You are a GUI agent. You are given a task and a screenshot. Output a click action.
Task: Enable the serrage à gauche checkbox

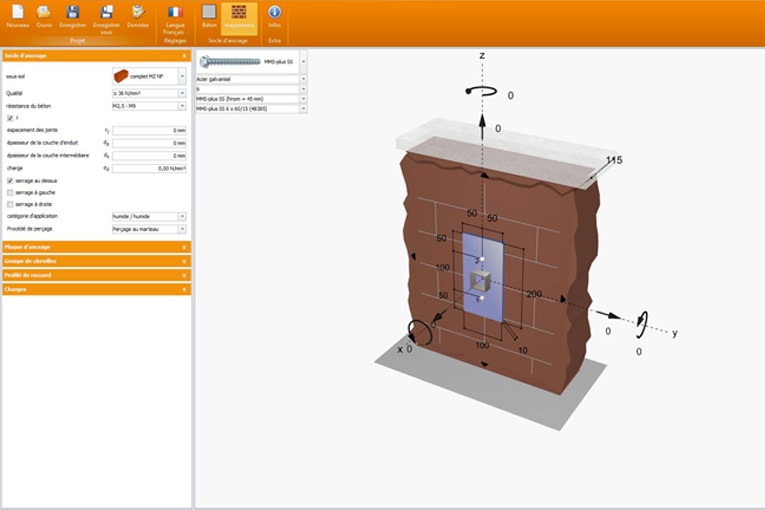(x=10, y=192)
